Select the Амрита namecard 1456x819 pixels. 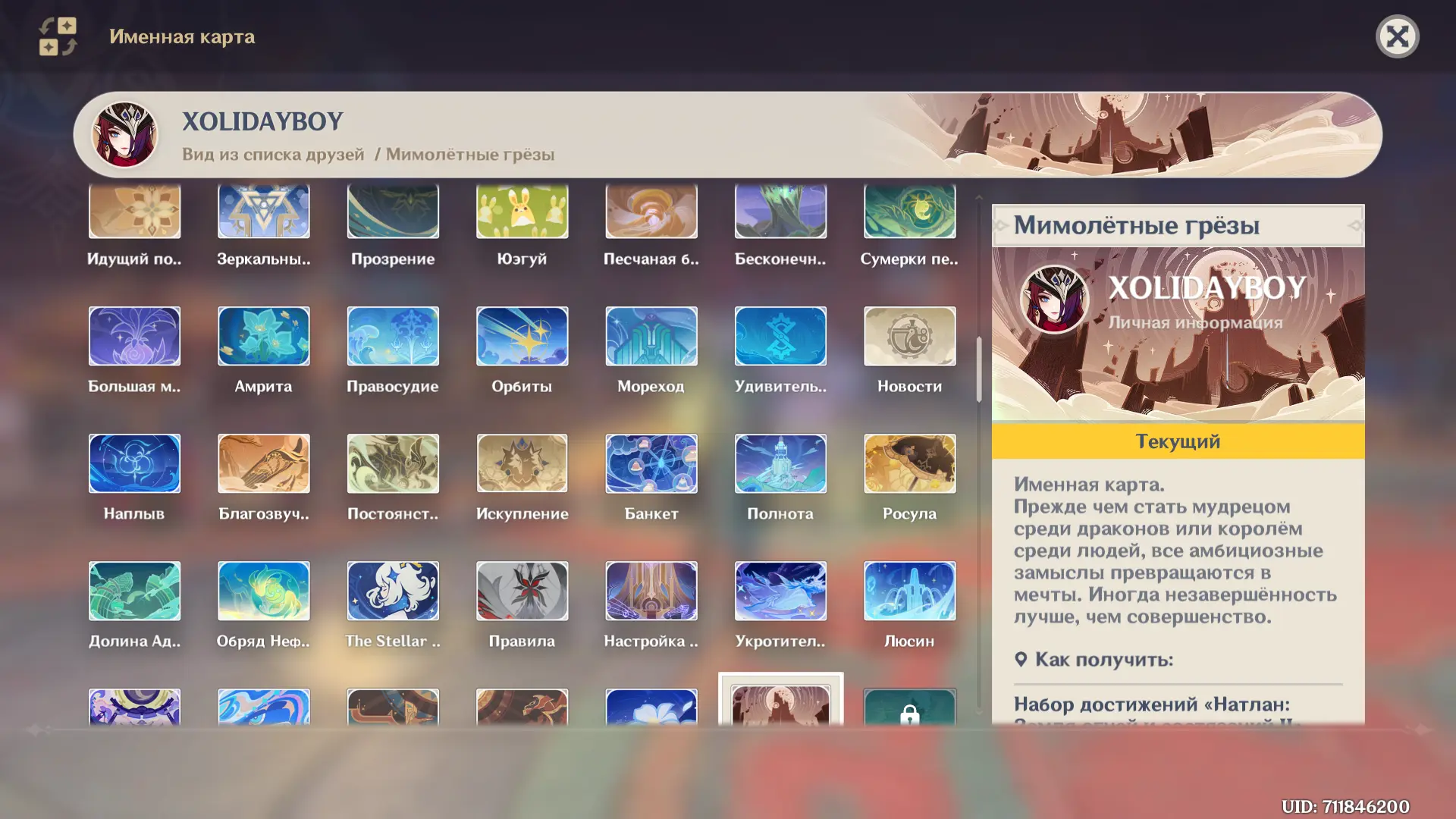click(264, 336)
